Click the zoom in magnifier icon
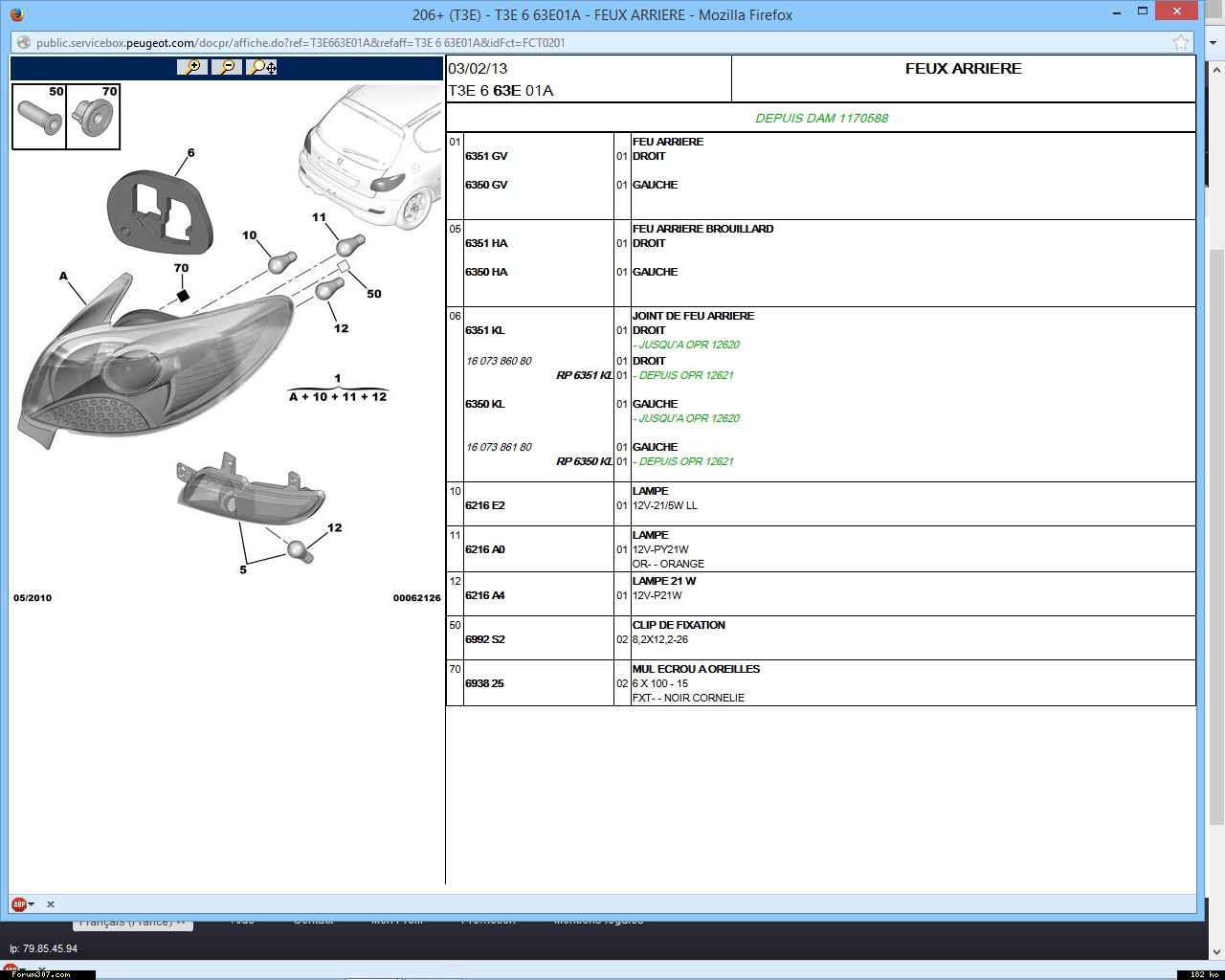1225x980 pixels. (192, 67)
